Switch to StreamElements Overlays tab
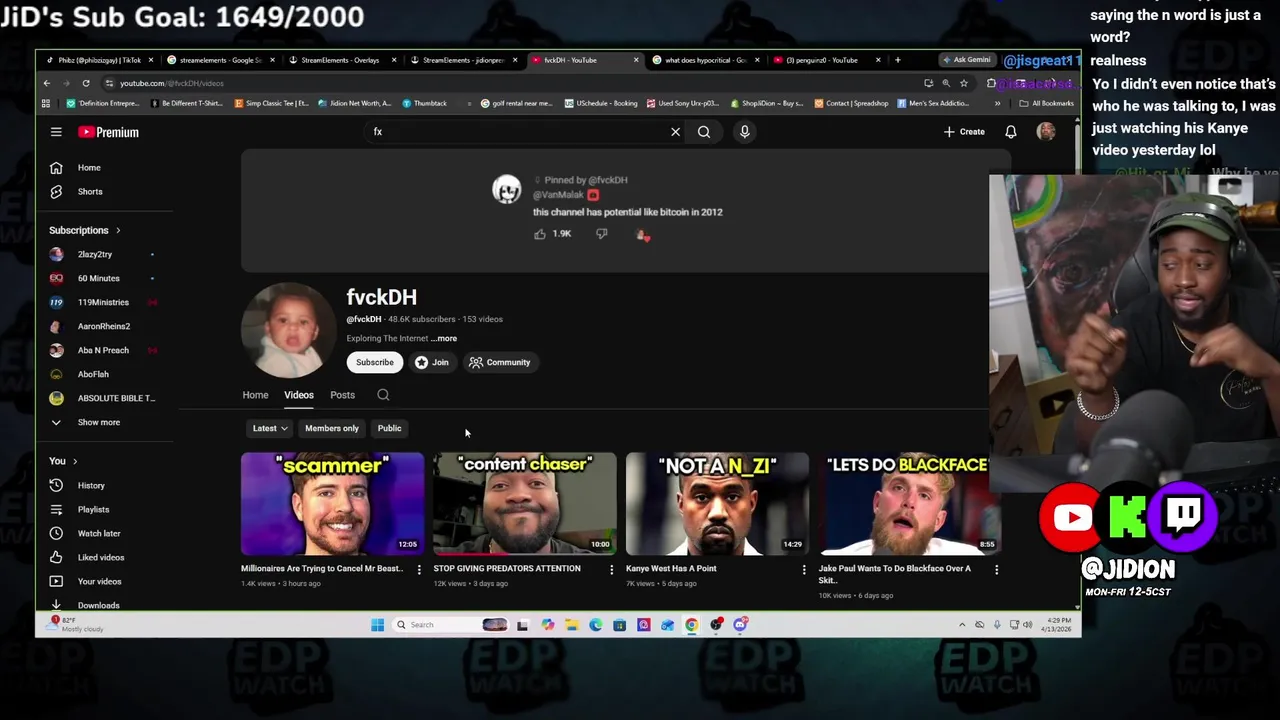This screenshot has width=1280, height=720. tap(340, 60)
